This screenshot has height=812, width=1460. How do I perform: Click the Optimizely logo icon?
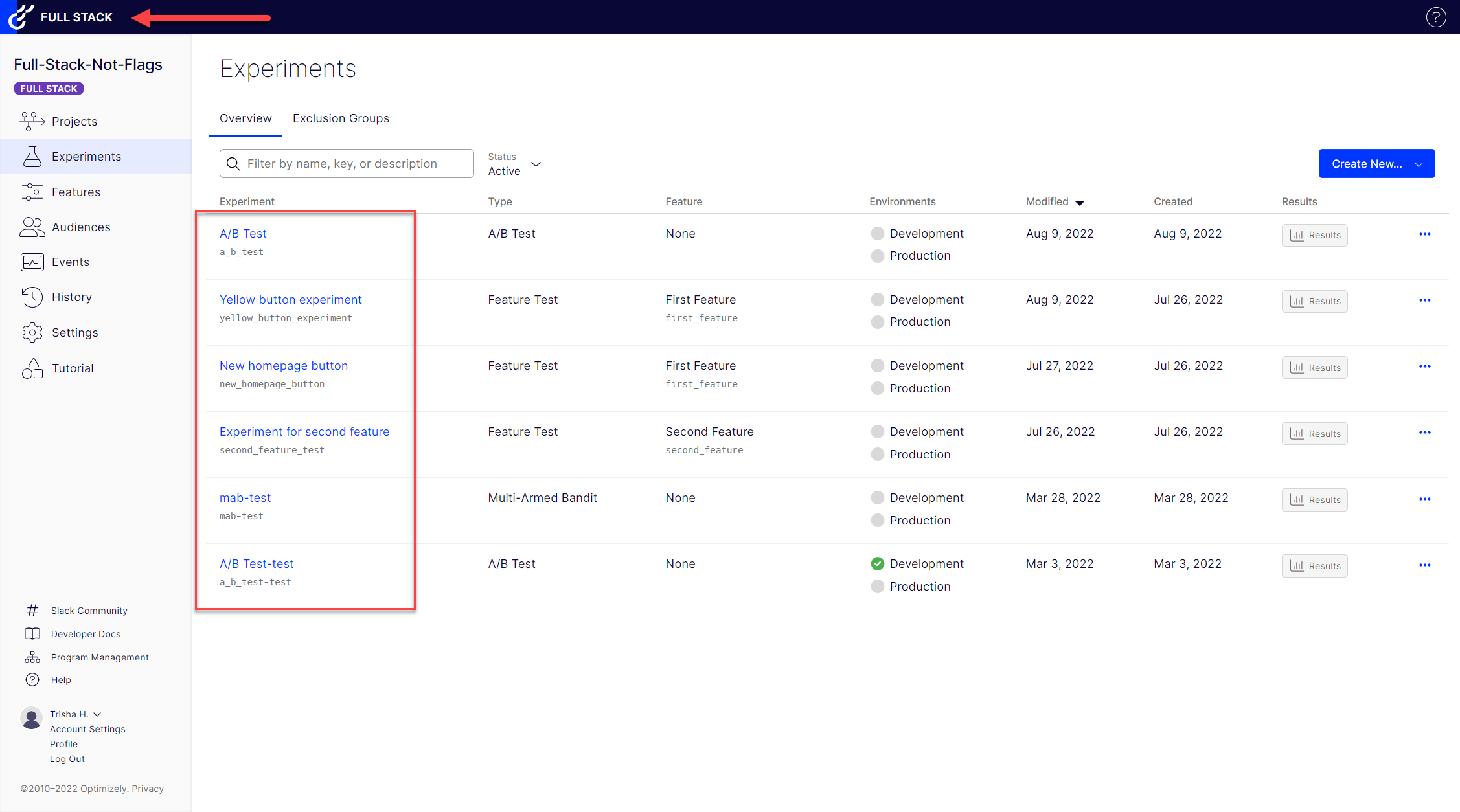21,16
